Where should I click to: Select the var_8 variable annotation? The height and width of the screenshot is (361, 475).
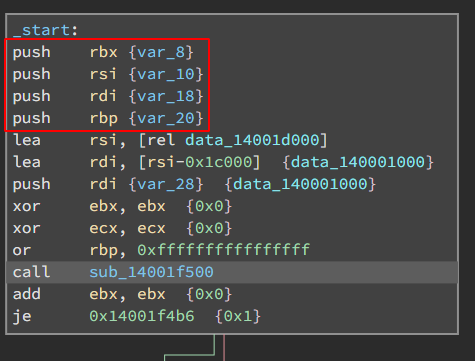[161, 52]
